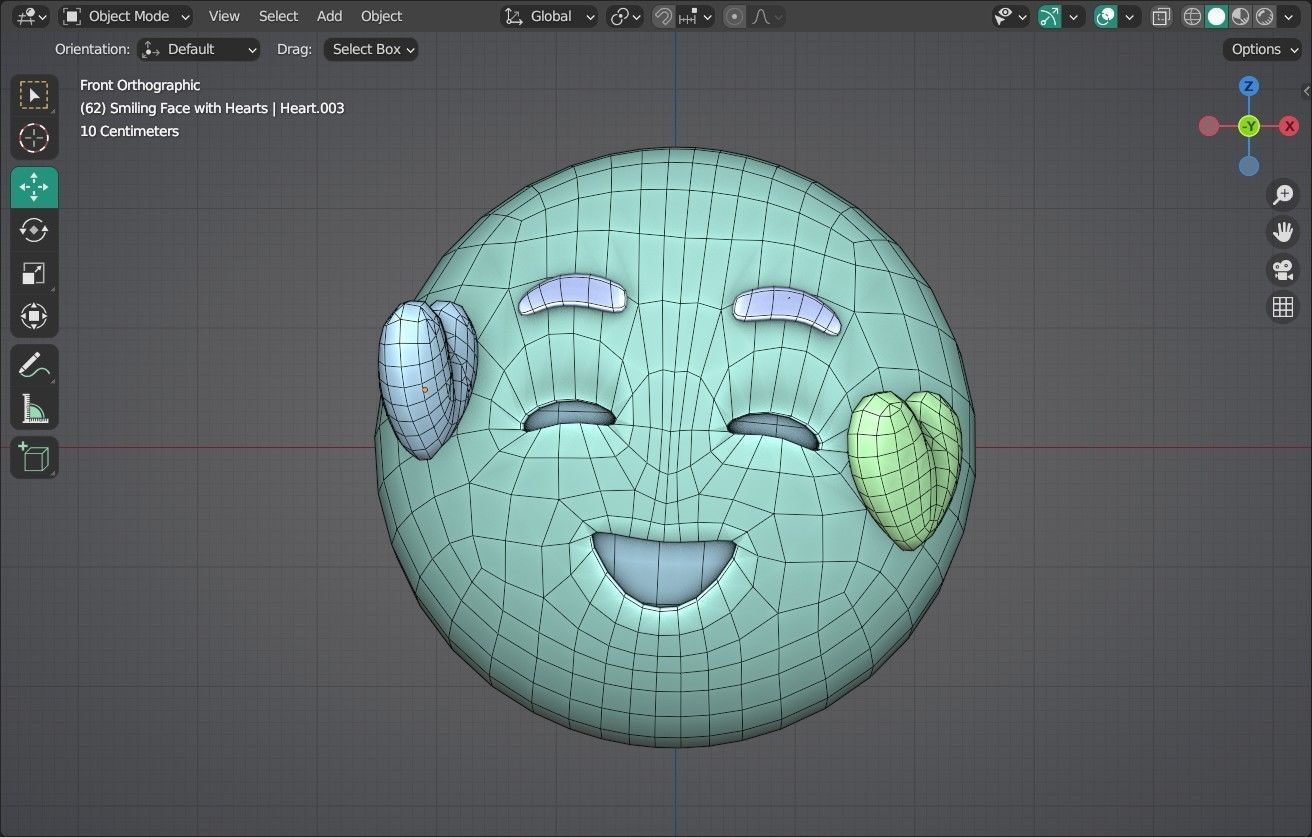Switch to wireframe viewport shading
The image size is (1312, 837).
coord(1192,16)
